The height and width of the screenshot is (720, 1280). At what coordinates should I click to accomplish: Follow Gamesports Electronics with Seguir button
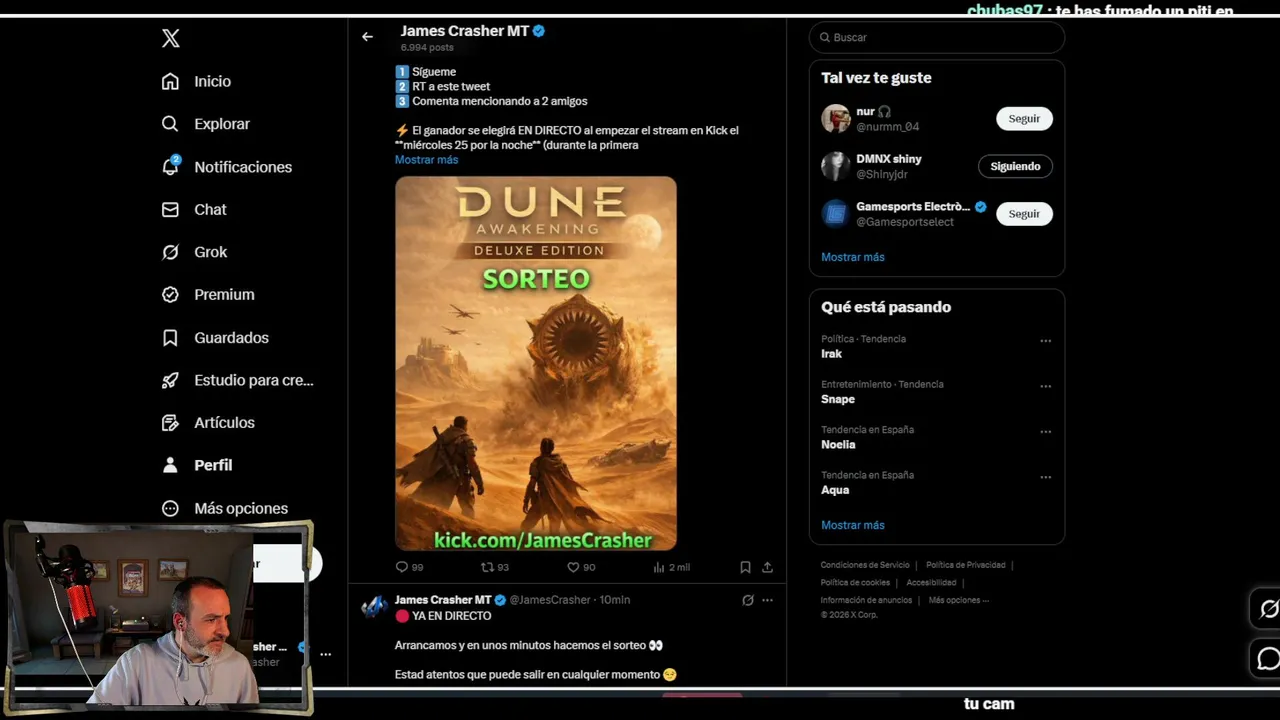point(1024,214)
